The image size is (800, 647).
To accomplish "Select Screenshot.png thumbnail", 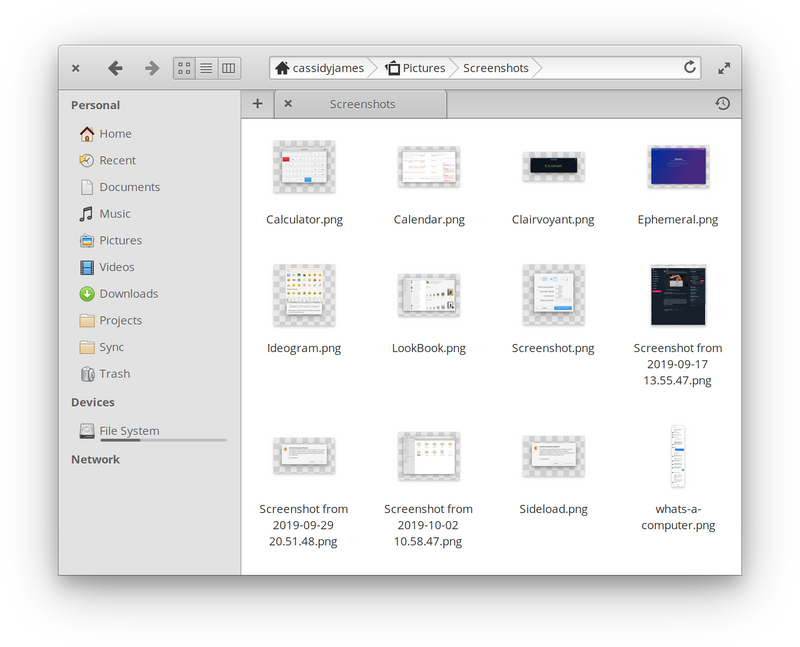I will (x=553, y=295).
